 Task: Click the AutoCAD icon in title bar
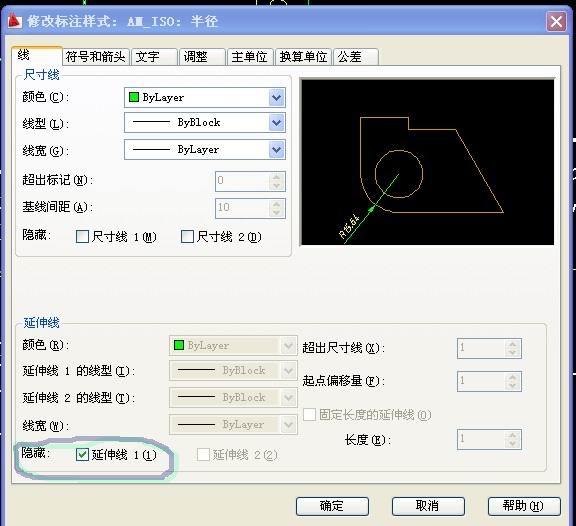click(15, 21)
